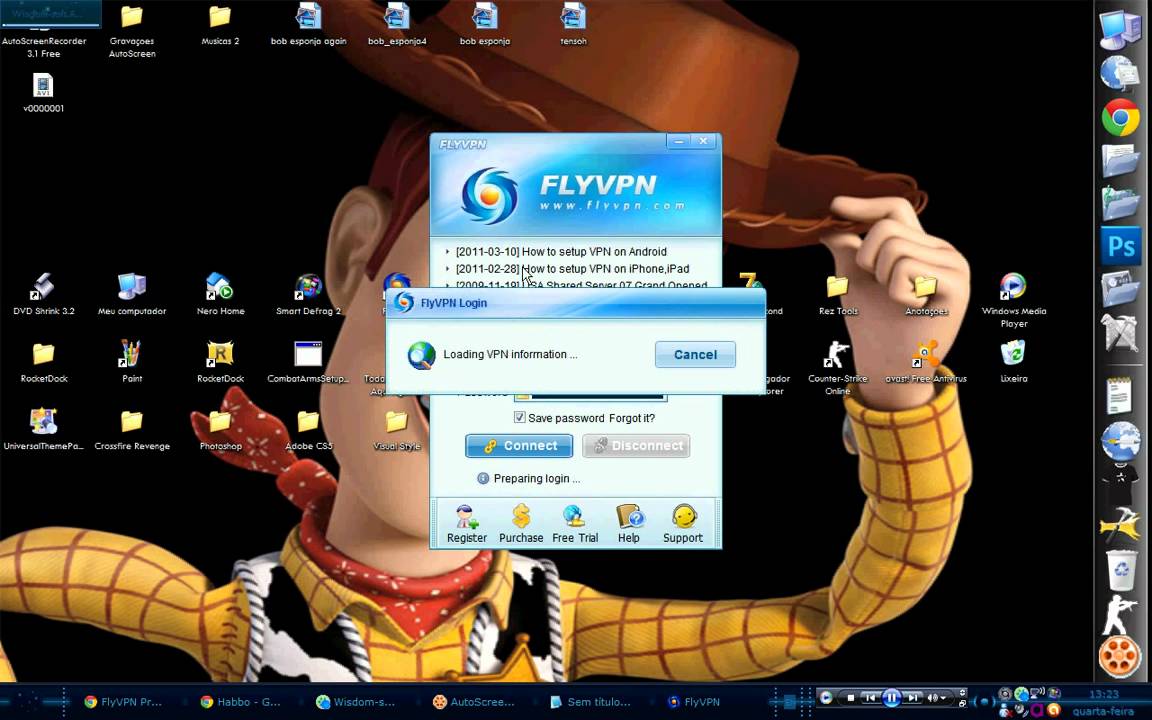
Task: Select the Anotações folder on desktop
Action: [x=926, y=294]
